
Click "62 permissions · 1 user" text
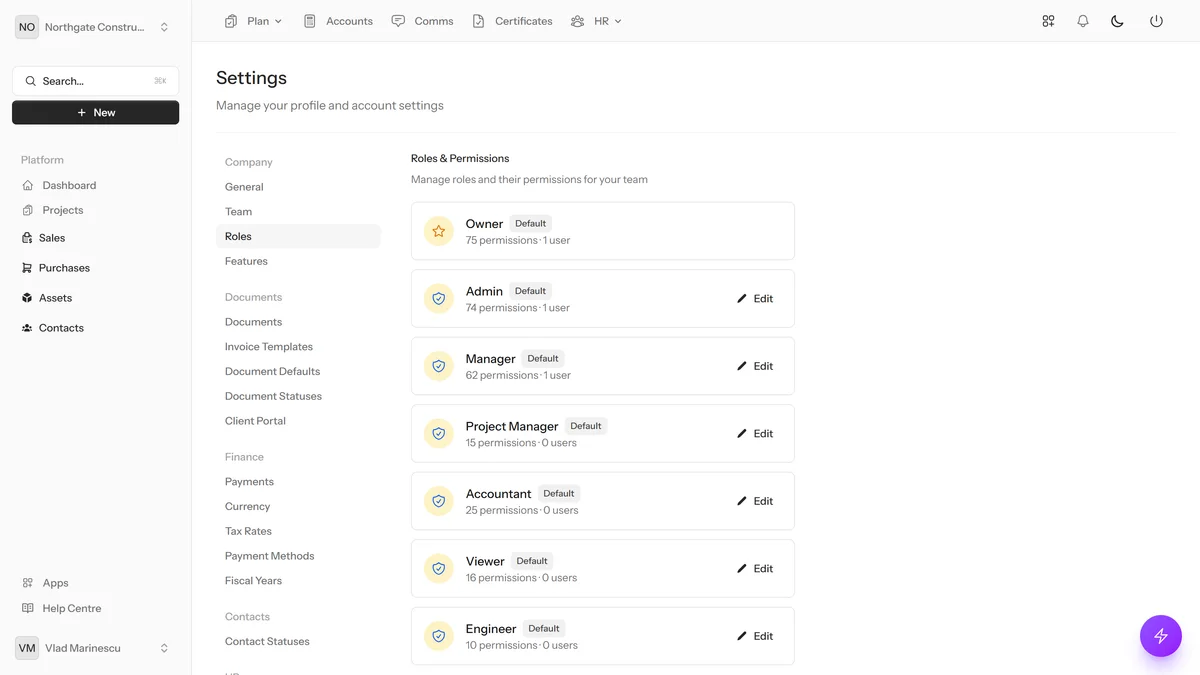518,375
